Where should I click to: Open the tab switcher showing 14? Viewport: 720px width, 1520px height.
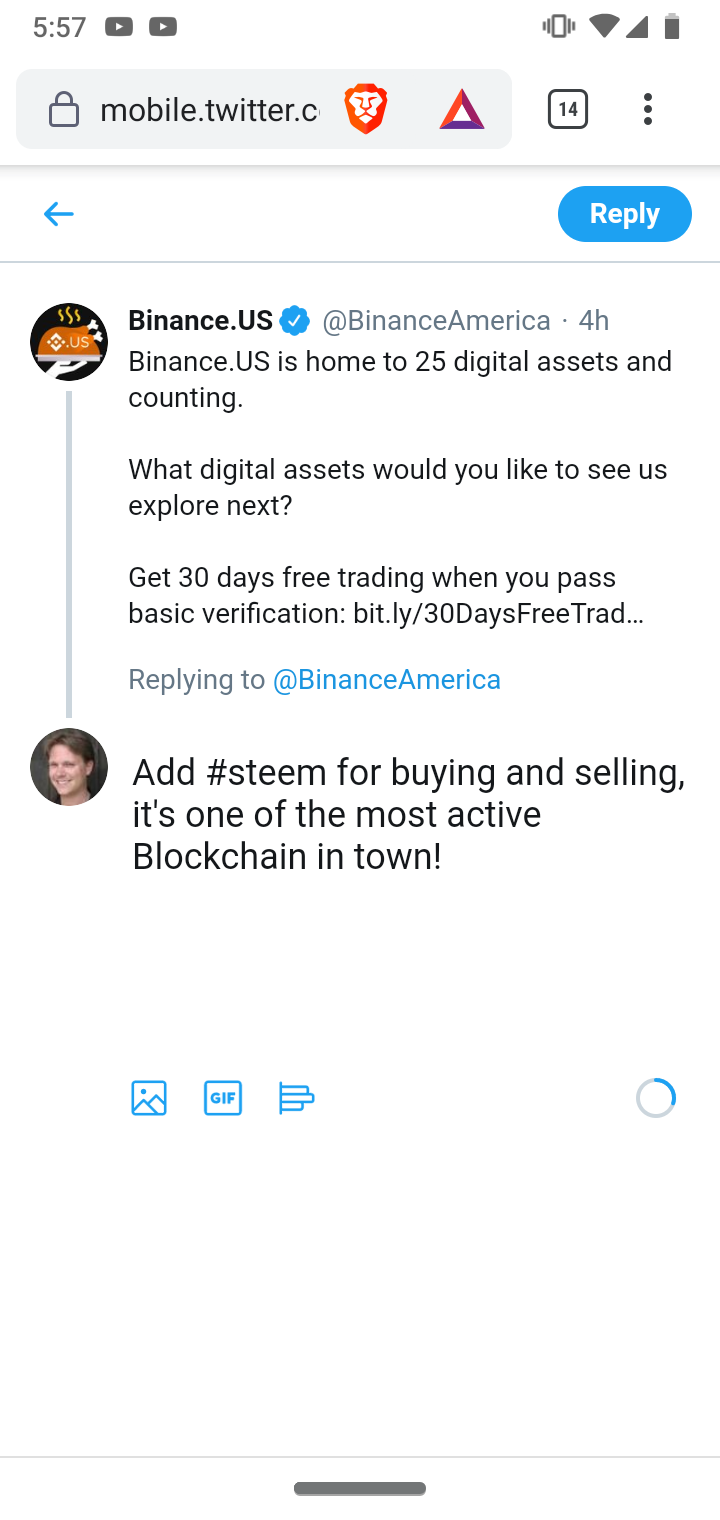(567, 109)
